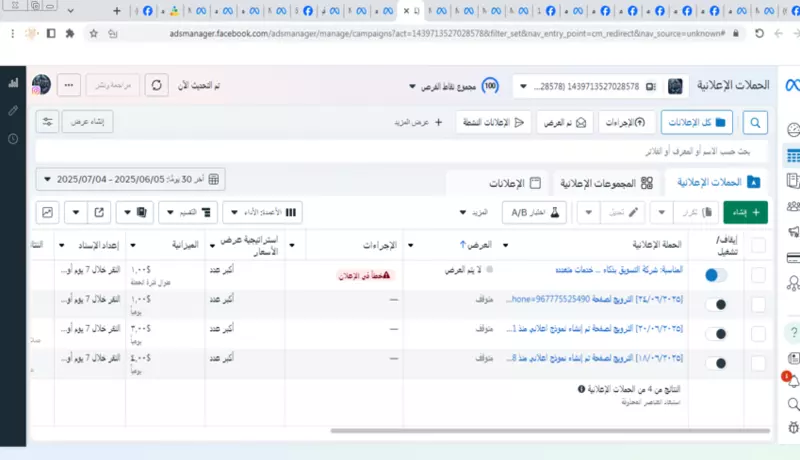Image resolution: width=800 pixels, height=460 pixels.
Task: Open the three-dots more options button
Action: (x=69, y=85)
